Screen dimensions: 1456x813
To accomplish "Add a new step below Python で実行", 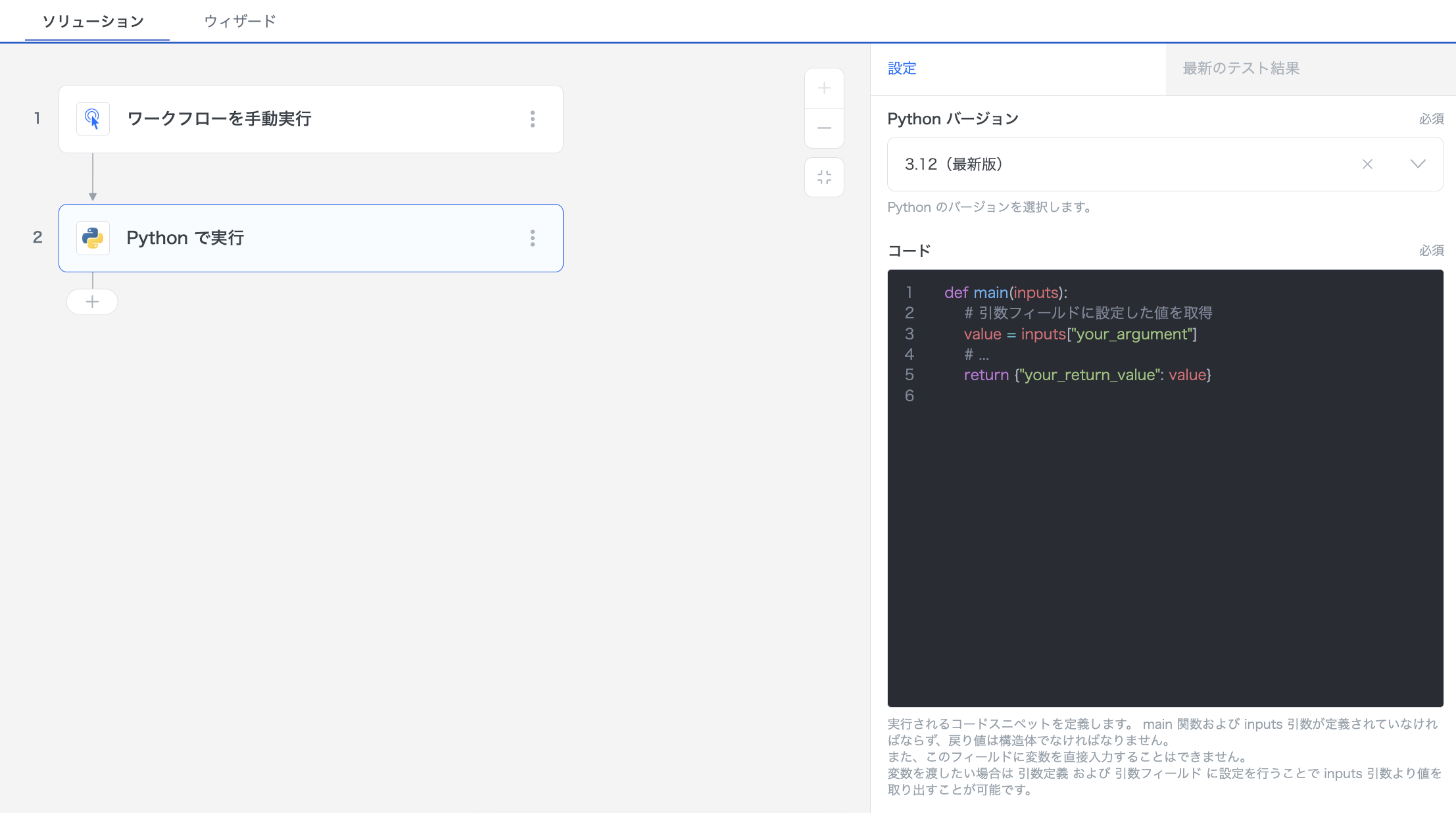I will pos(92,302).
